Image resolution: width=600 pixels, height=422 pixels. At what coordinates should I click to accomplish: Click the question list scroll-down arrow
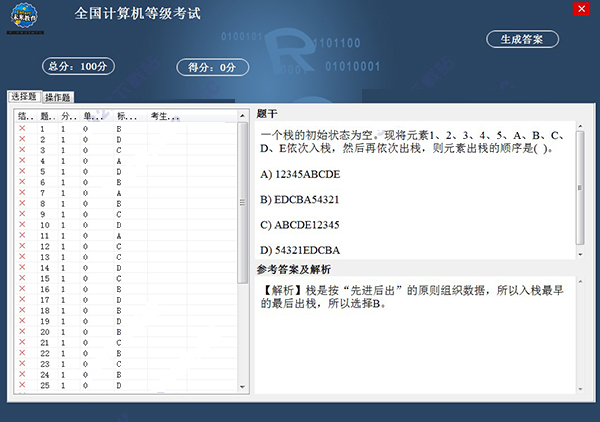[x=242, y=387]
